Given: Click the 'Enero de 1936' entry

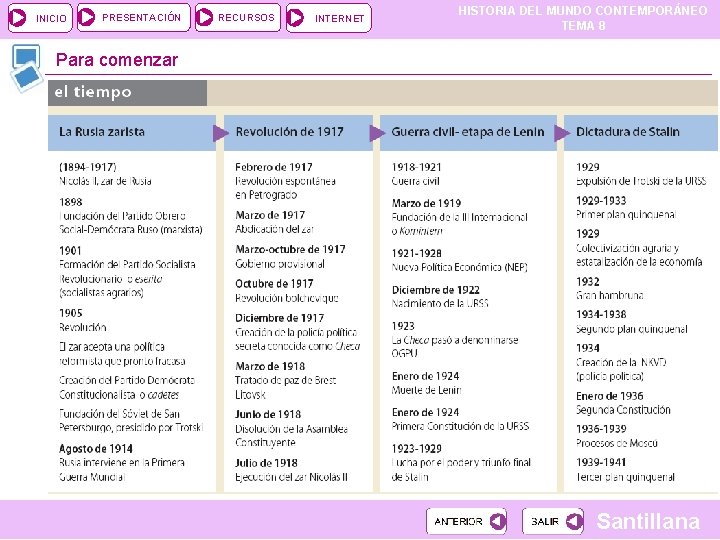Looking at the screenshot, I should click(610, 396).
